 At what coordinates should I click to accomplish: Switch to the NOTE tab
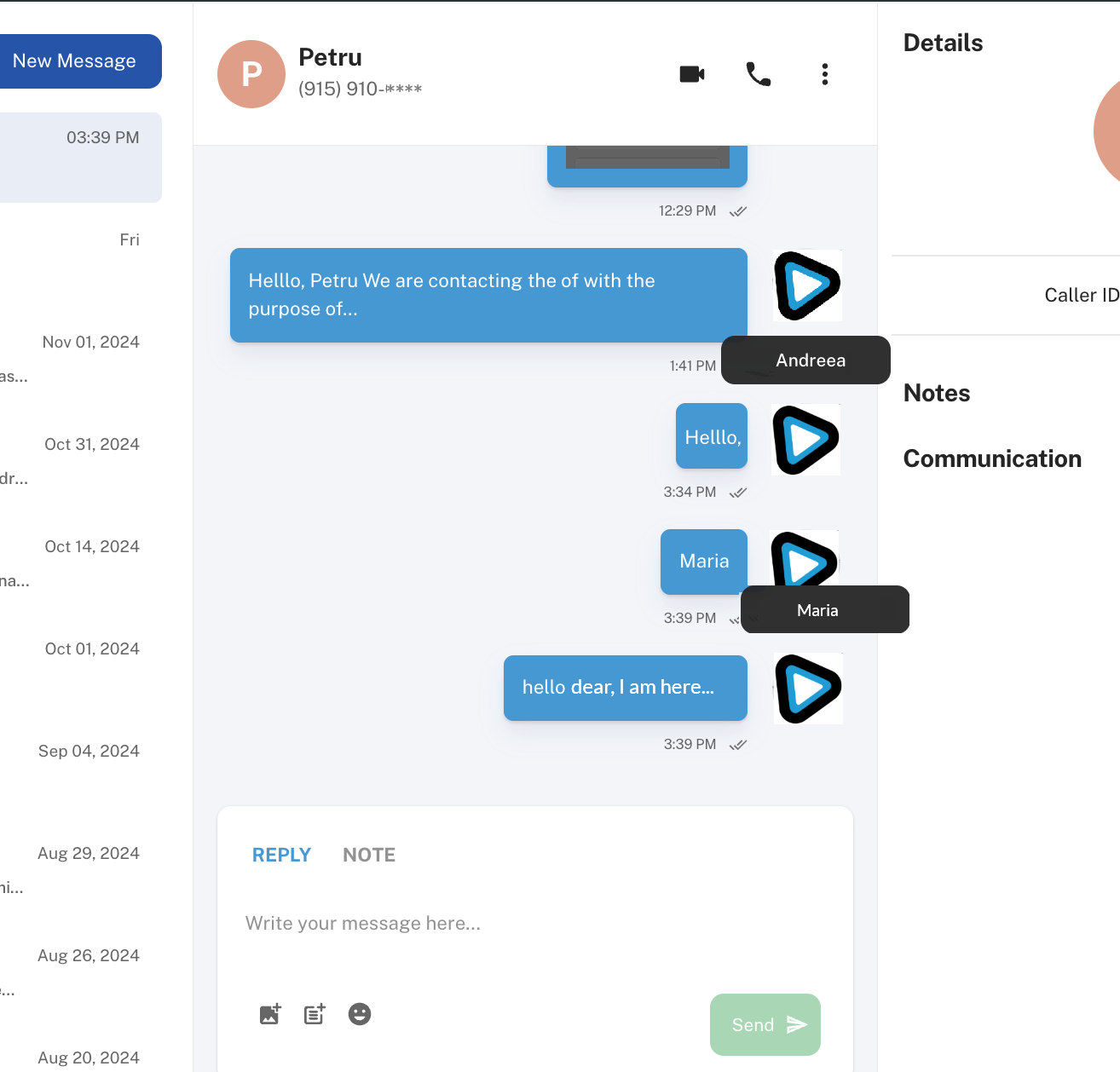pos(369,855)
